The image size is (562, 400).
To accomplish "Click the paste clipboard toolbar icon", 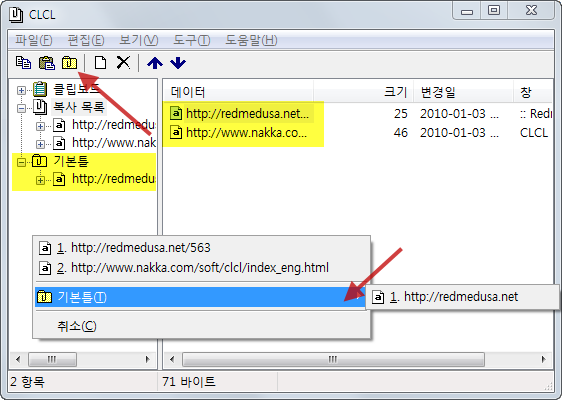I will point(47,63).
